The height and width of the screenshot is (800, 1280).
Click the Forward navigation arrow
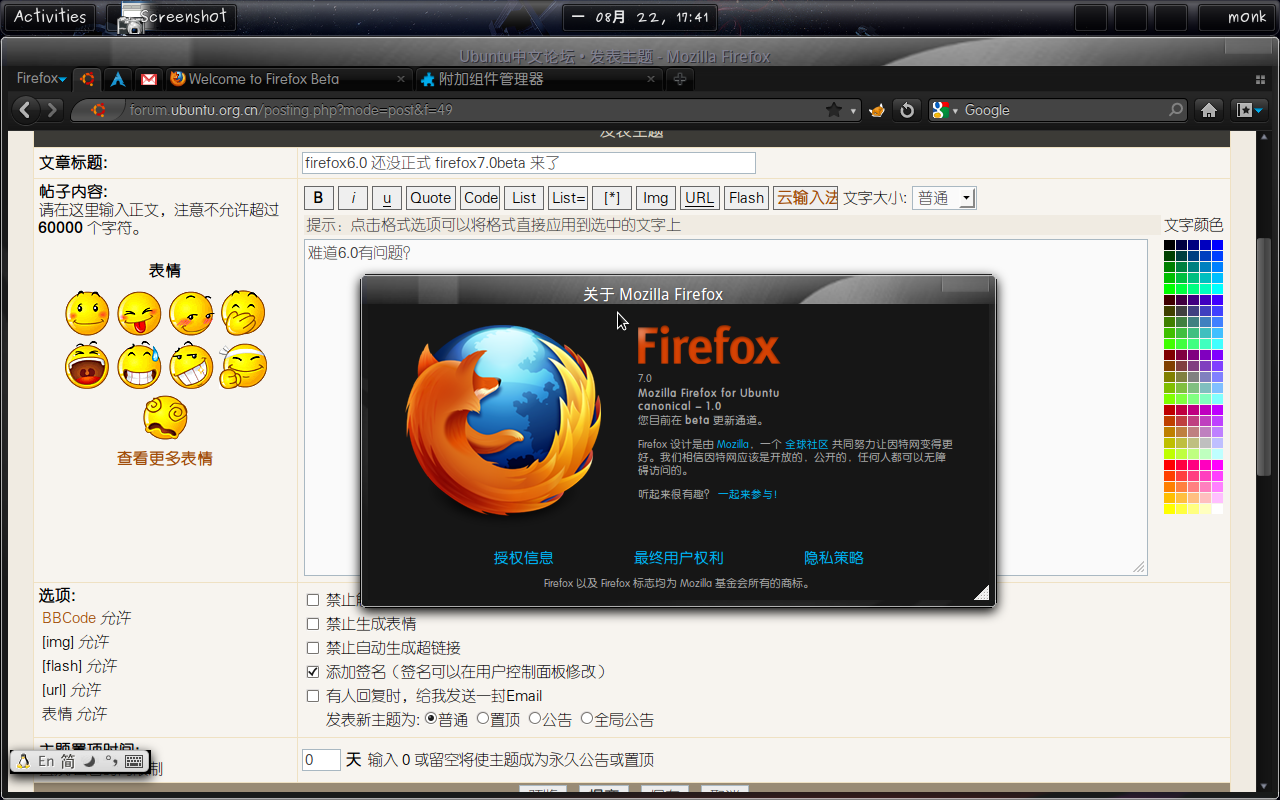coord(52,110)
